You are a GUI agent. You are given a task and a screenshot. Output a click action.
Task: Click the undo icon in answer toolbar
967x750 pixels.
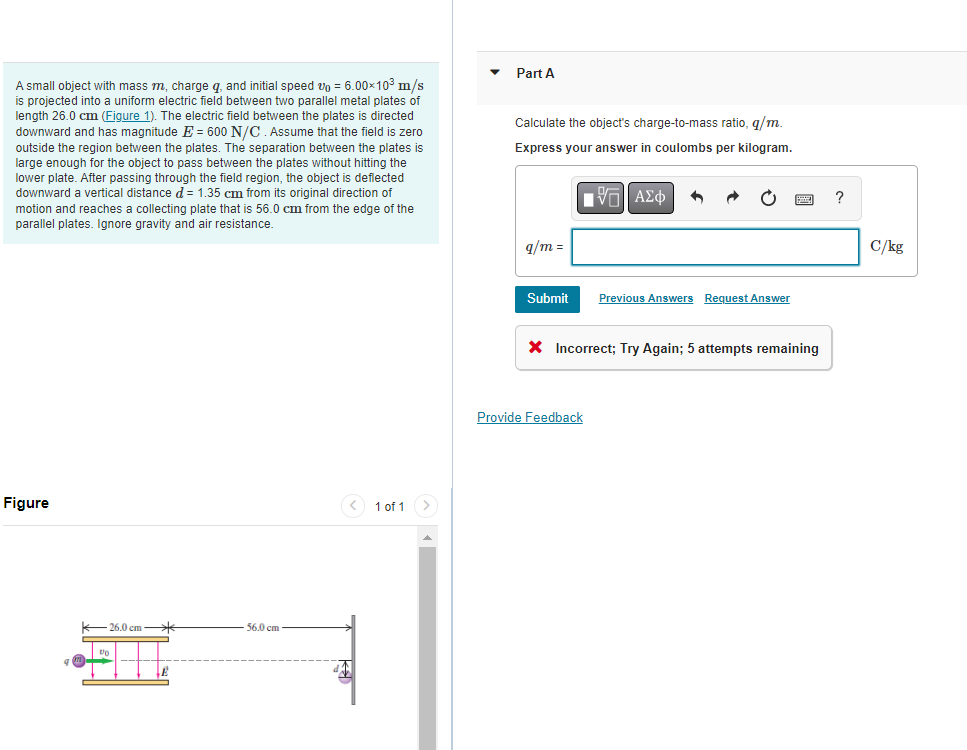point(696,197)
